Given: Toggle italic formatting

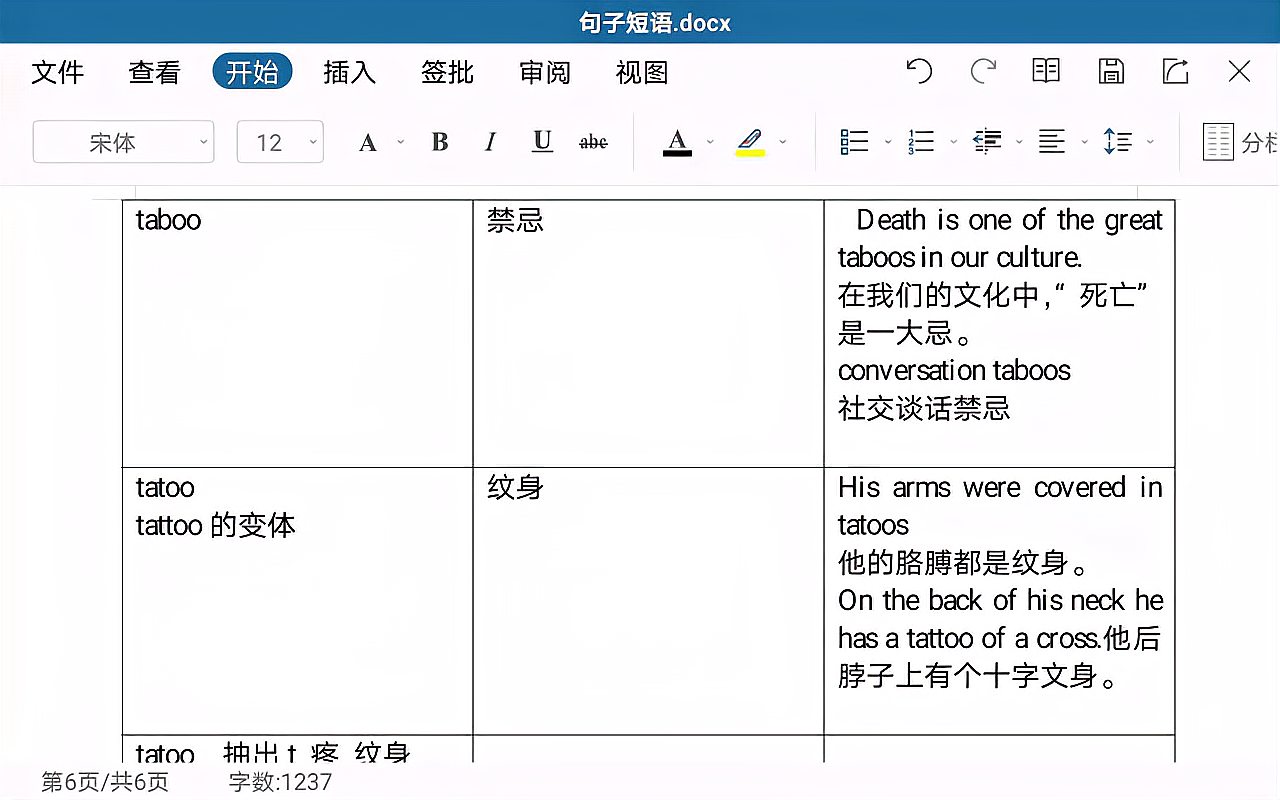Looking at the screenshot, I should click(490, 142).
